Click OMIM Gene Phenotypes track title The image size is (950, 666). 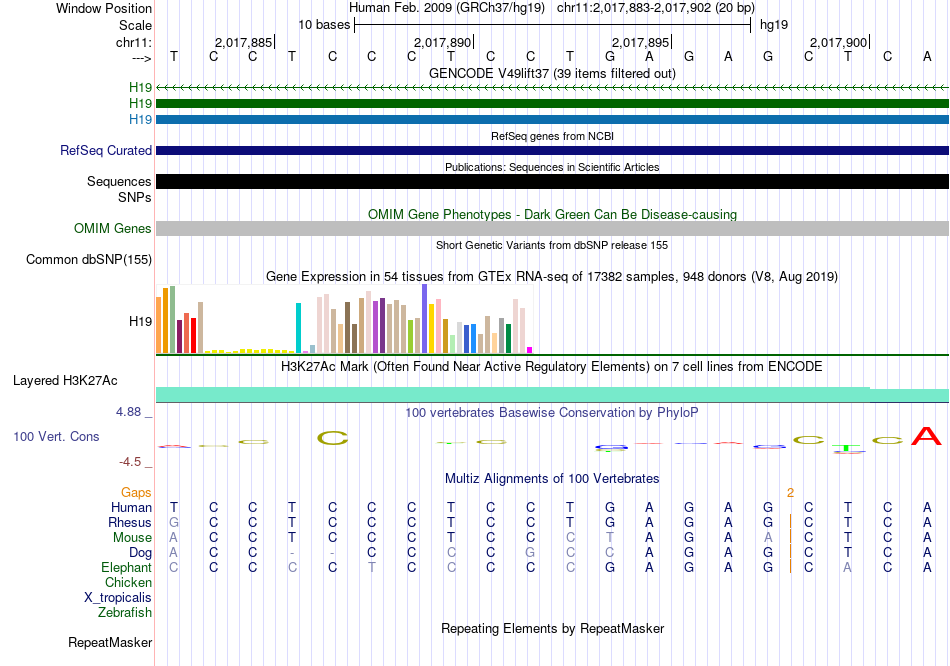[x=552, y=215]
